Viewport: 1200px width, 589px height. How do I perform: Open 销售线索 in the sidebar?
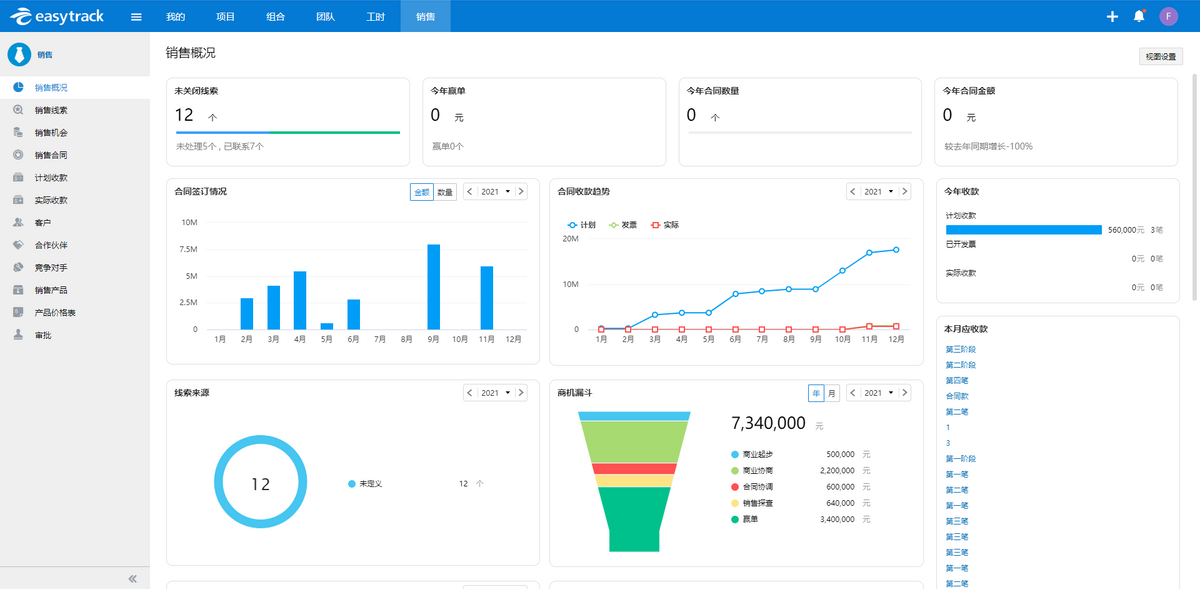[x=51, y=110]
